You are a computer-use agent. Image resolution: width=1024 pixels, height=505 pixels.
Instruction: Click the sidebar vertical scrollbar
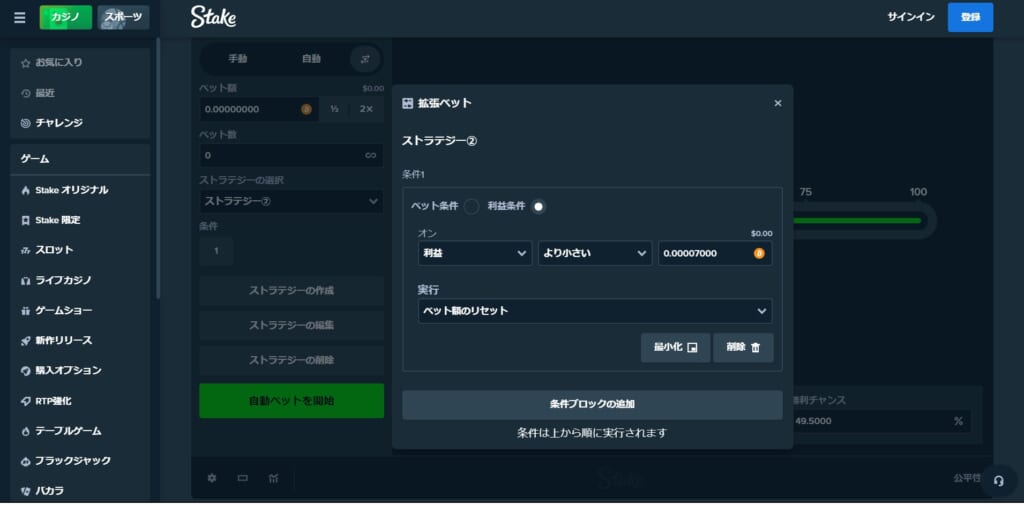[157, 169]
